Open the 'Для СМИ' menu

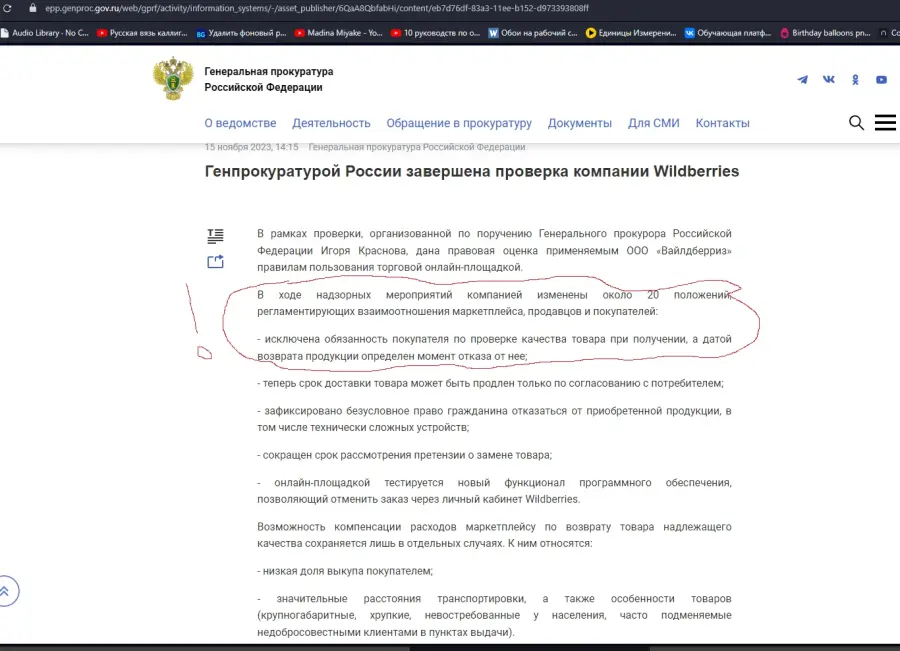coord(654,123)
